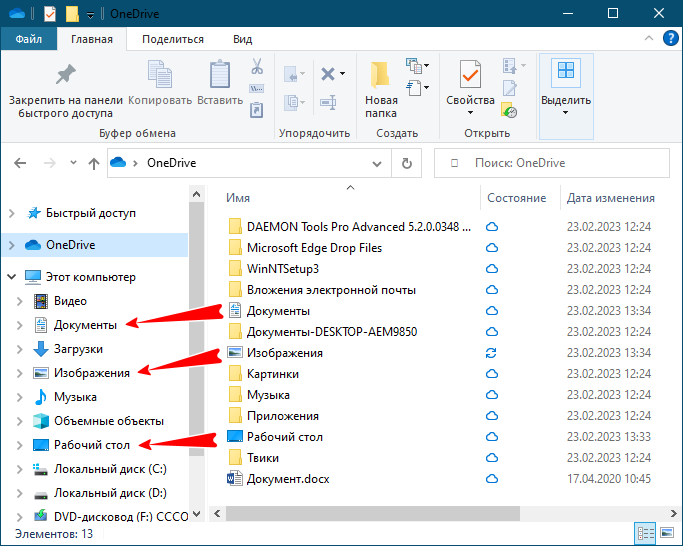This screenshot has width=683, height=546.
Task: Refresh the OneDrive folder listing
Action: (406, 163)
